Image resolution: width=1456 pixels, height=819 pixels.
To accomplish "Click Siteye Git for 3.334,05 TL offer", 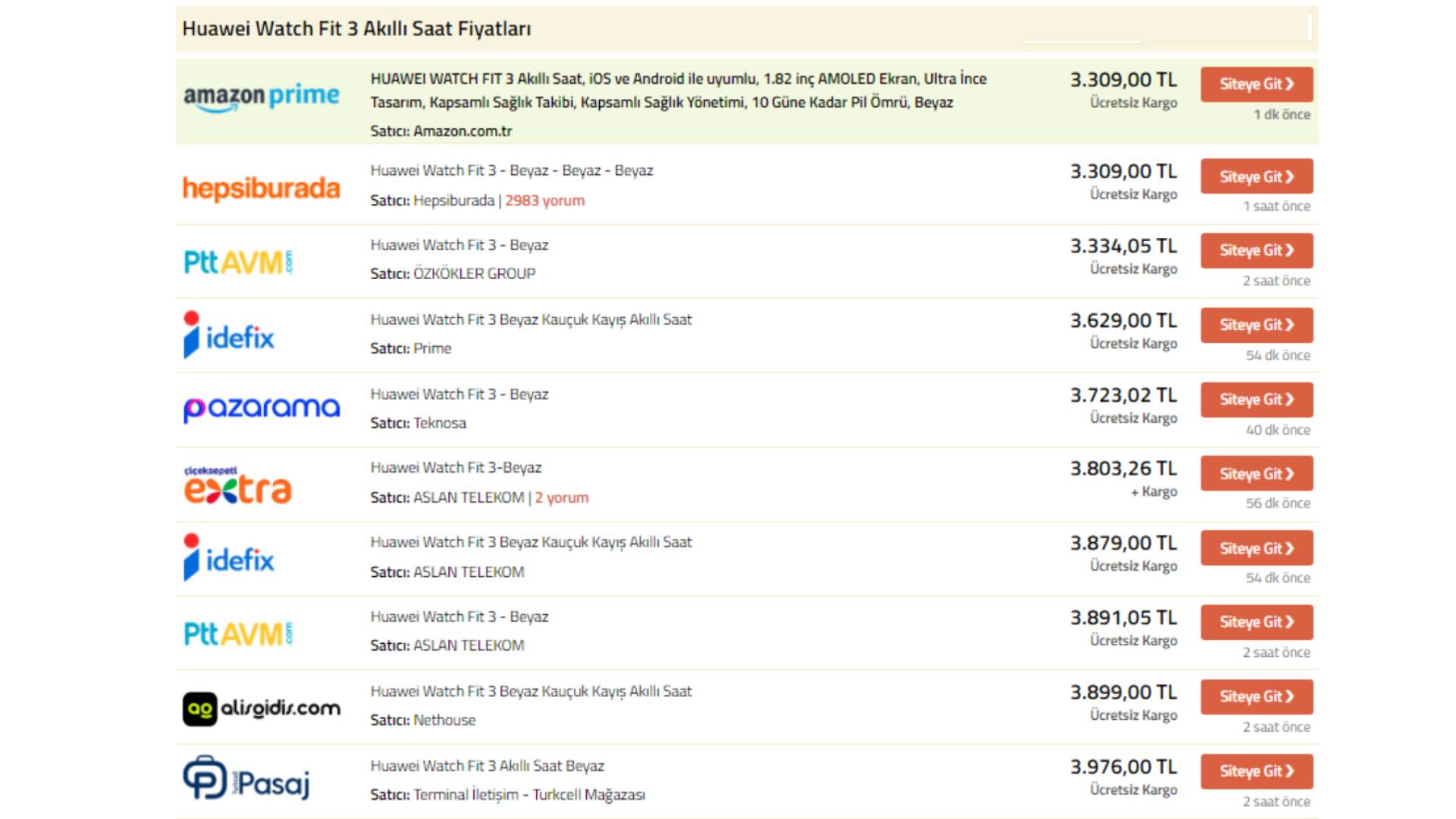I will point(1257,250).
